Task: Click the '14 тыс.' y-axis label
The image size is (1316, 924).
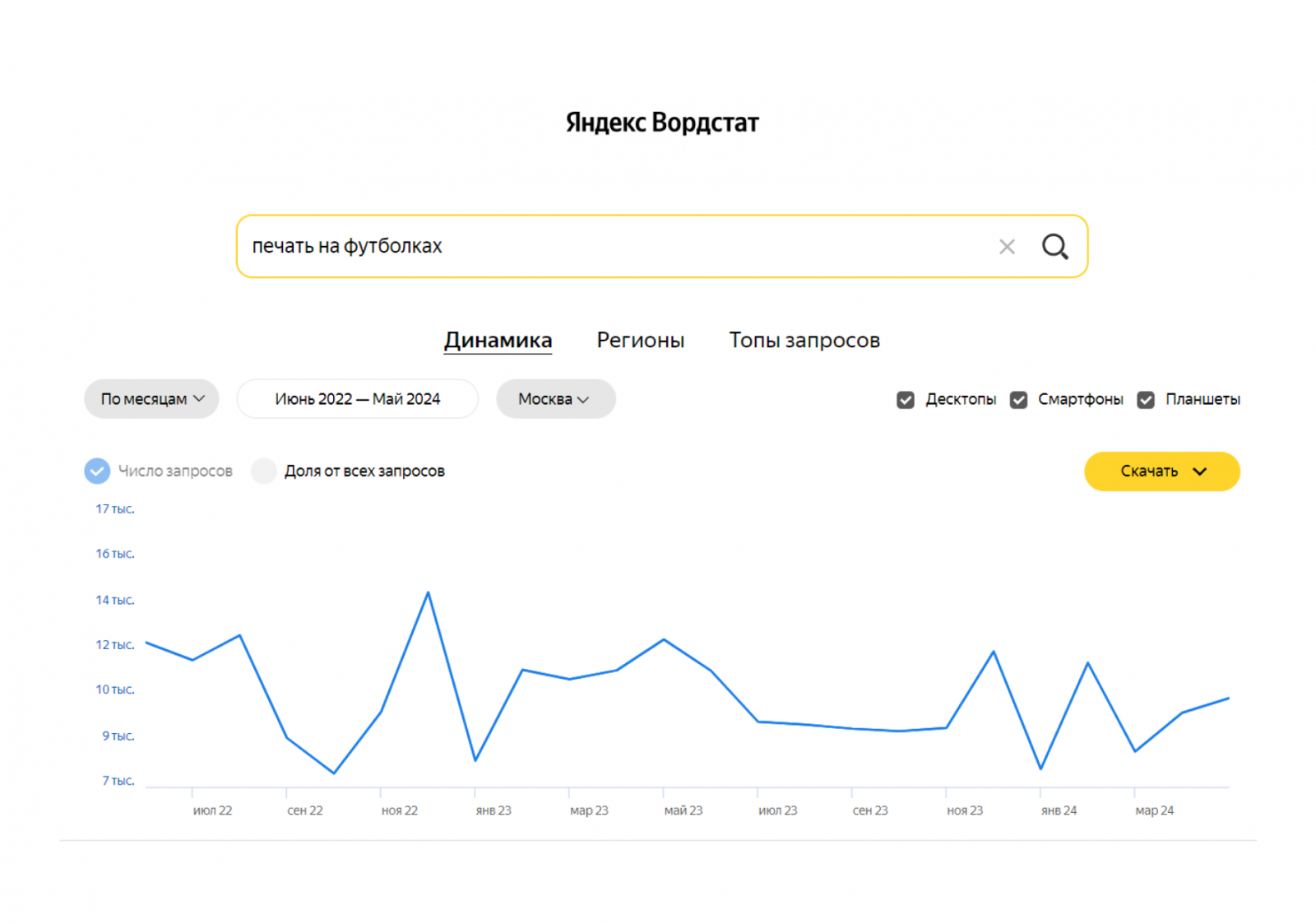Action: click(114, 601)
